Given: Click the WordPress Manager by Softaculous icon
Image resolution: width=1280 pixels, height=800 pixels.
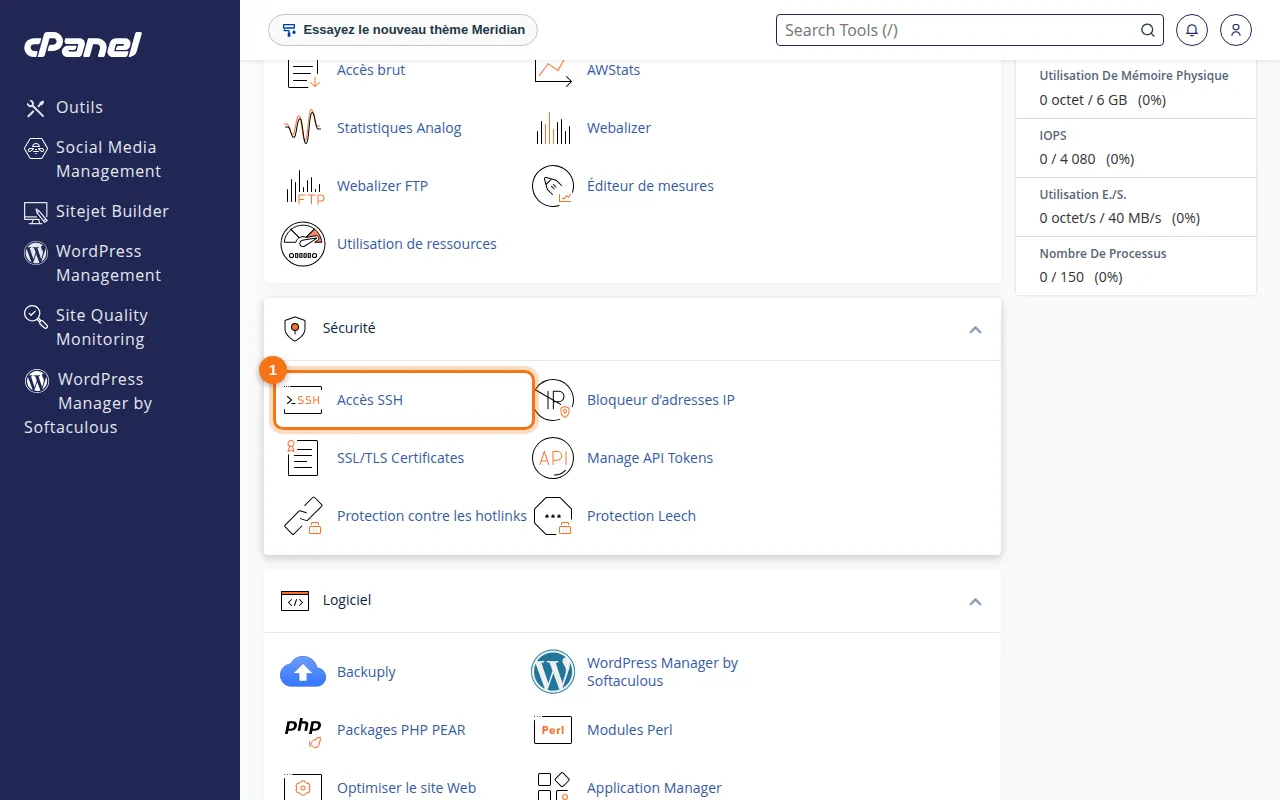Looking at the screenshot, I should coord(553,672).
